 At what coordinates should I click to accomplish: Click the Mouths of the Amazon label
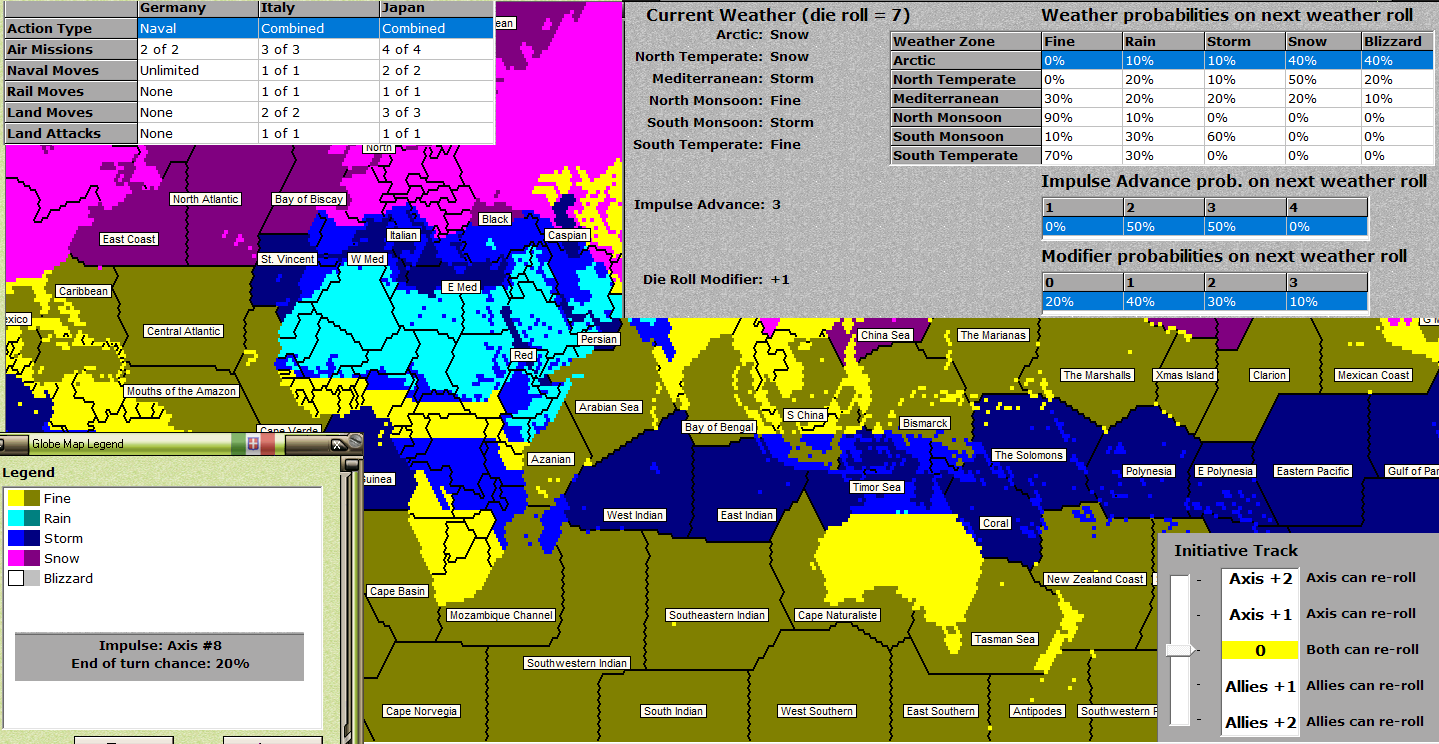pos(181,391)
